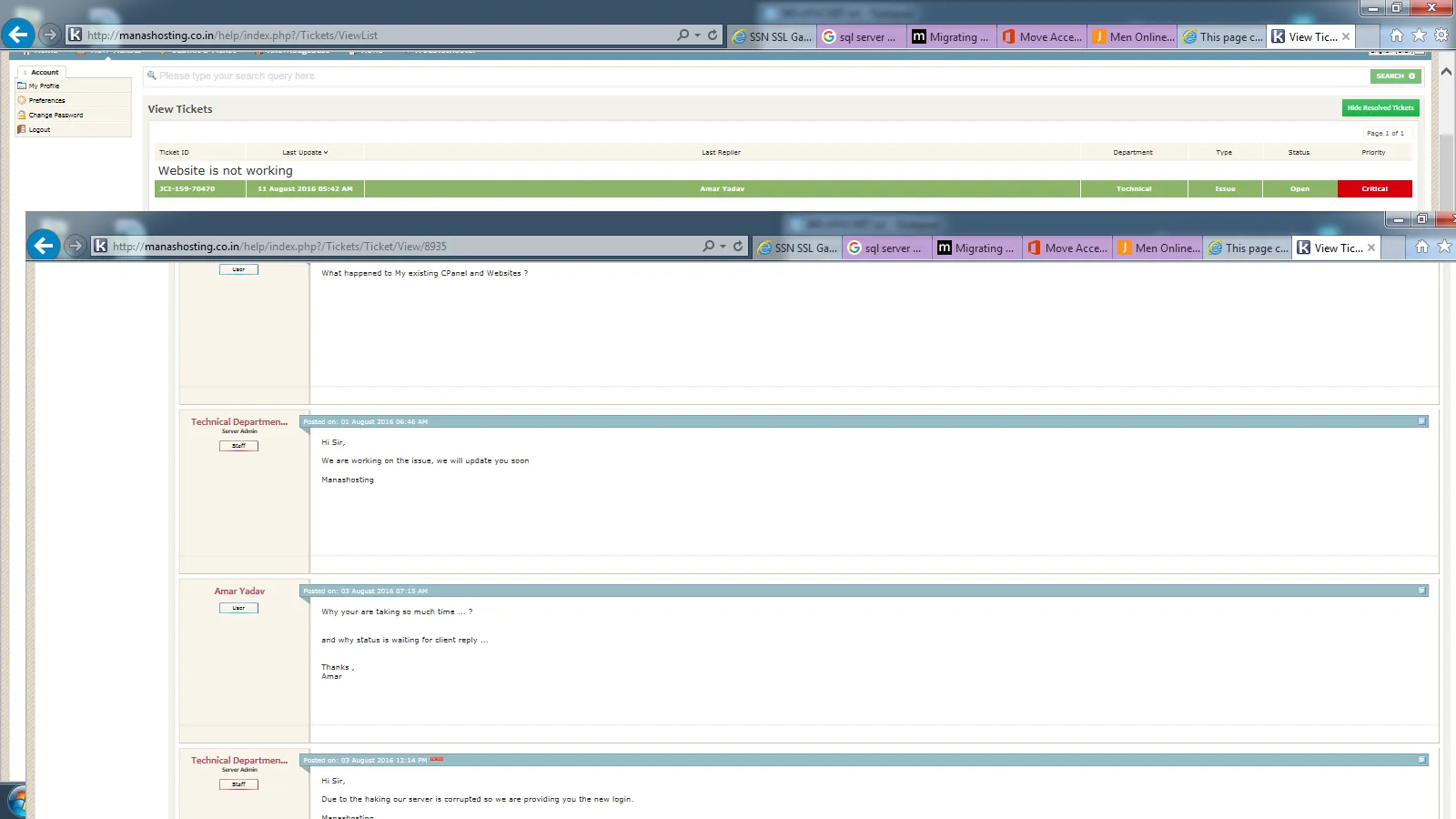Open the gear Tools menu in top window
Screen dimensions: 1456x819
click(x=1441, y=35)
